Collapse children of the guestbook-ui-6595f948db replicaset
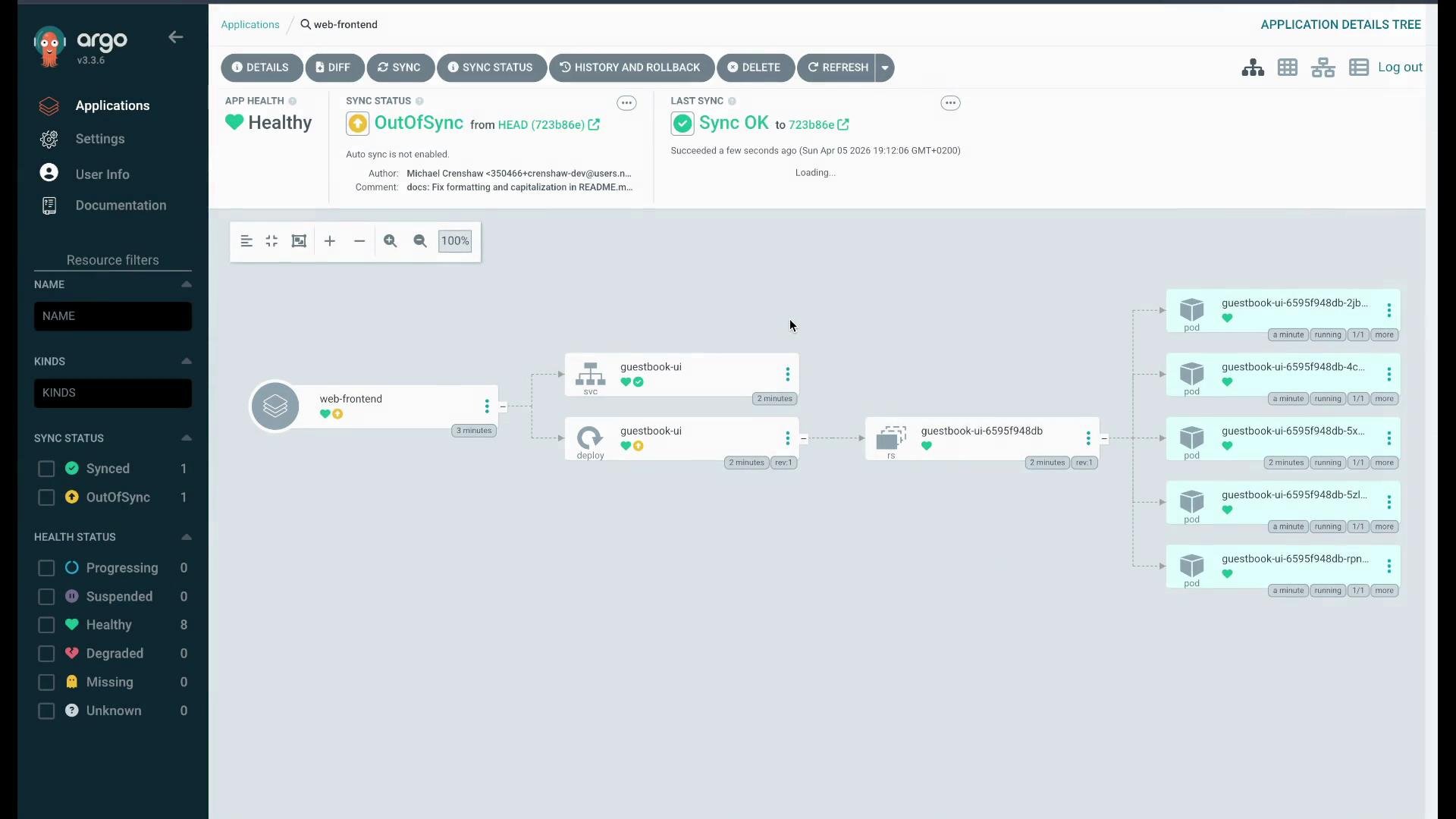 [1104, 439]
